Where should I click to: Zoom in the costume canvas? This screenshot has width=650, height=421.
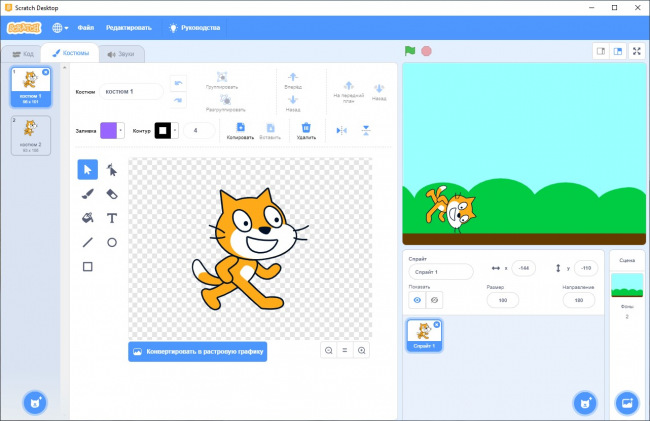(x=361, y=351)
